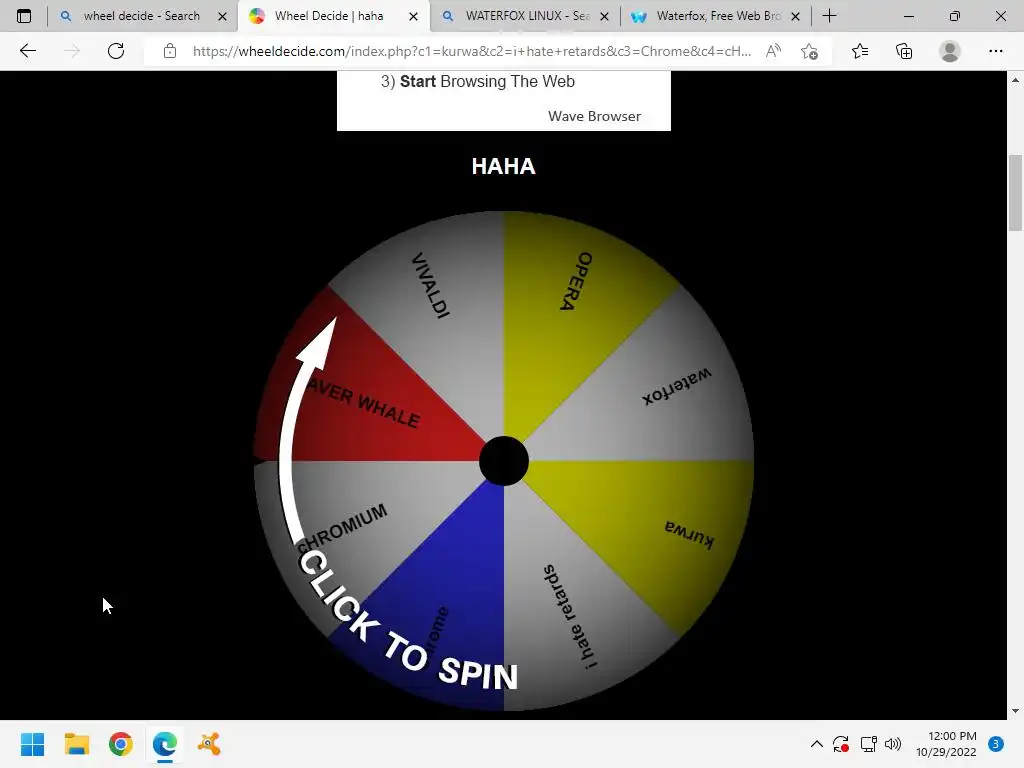Open Collections panel

(x=904, y=51)
